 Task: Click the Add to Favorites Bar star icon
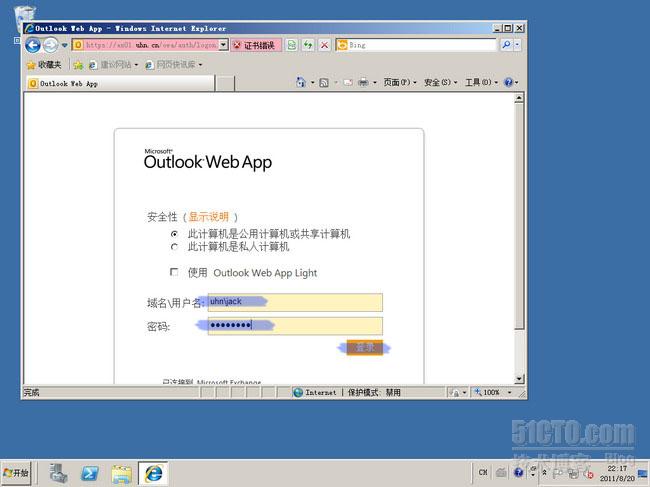tap(78, 65)
